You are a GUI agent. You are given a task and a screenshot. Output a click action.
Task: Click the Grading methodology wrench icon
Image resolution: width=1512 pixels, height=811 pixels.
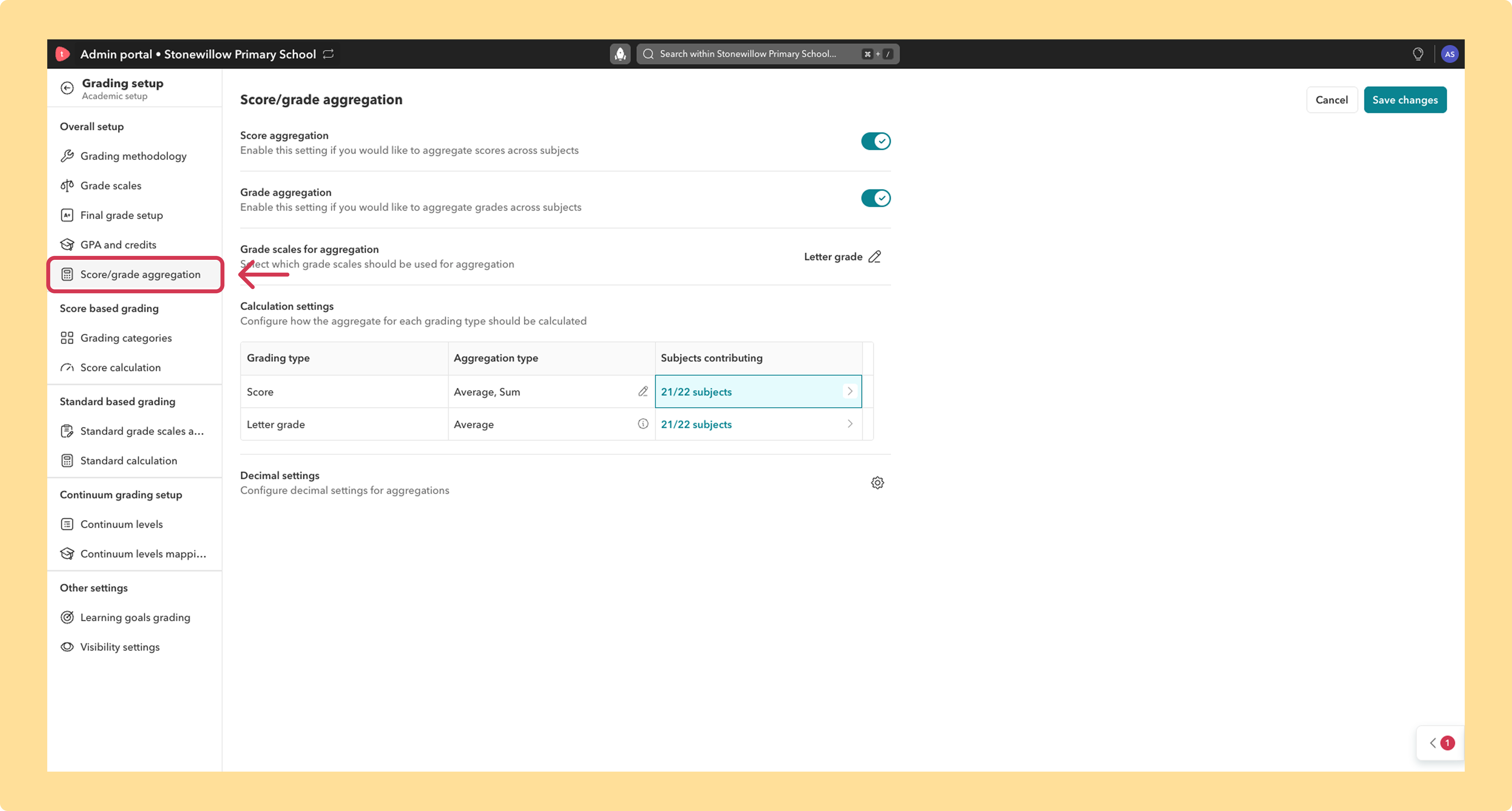67,156
